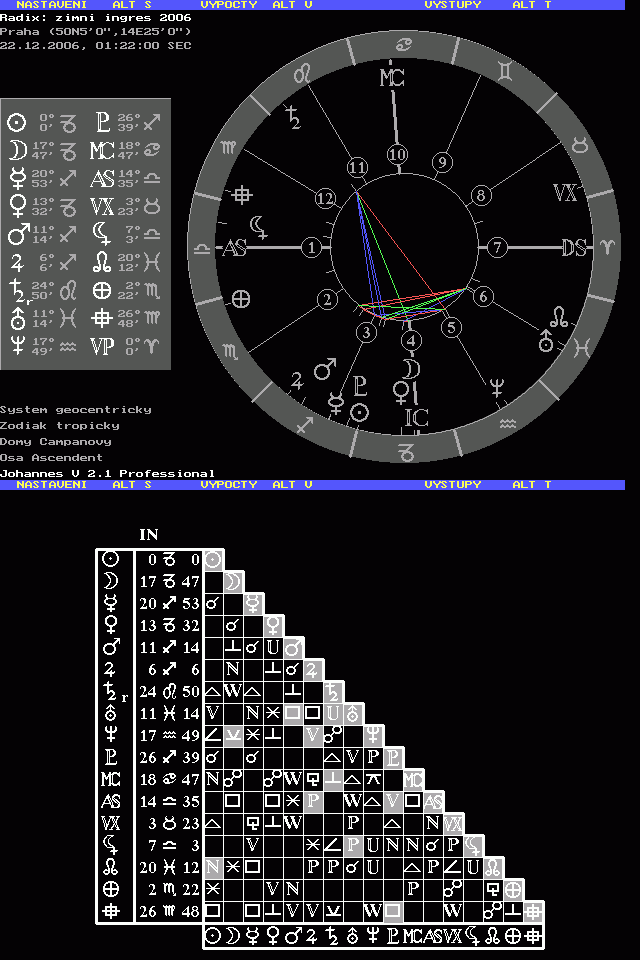Image resolution: width=640 pixels, height=960 pixels.
Task: Open the VYPOCTY menu in the lower bar
Action: click(228, 484)
